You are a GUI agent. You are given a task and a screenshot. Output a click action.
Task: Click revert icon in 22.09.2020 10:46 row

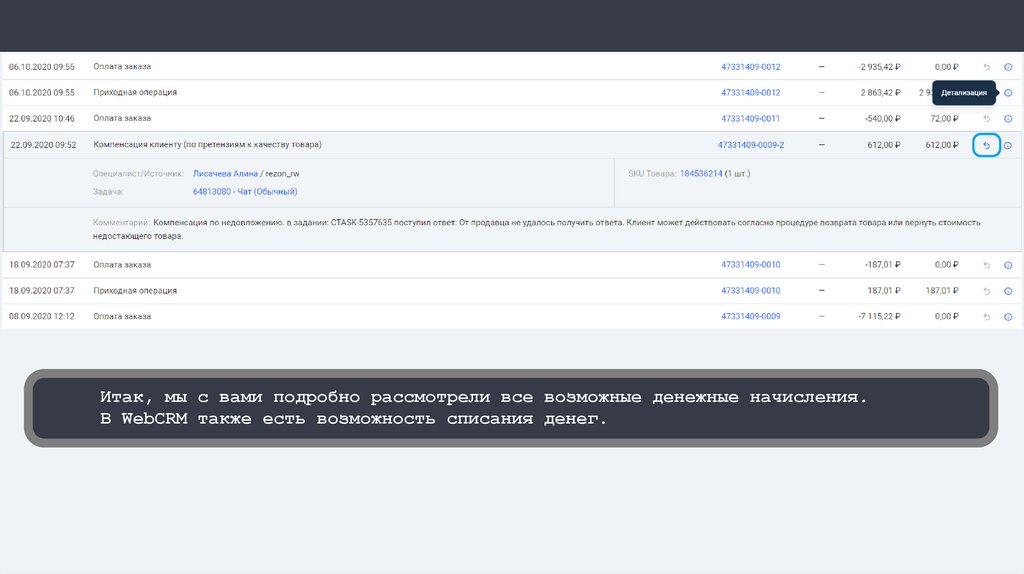click(987, 119)
